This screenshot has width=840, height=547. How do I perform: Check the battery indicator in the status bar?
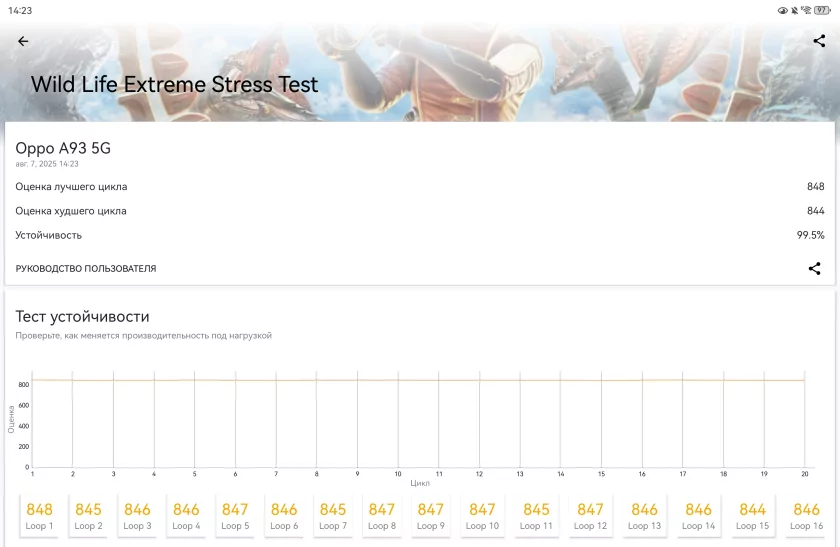[x=822, y=10]
